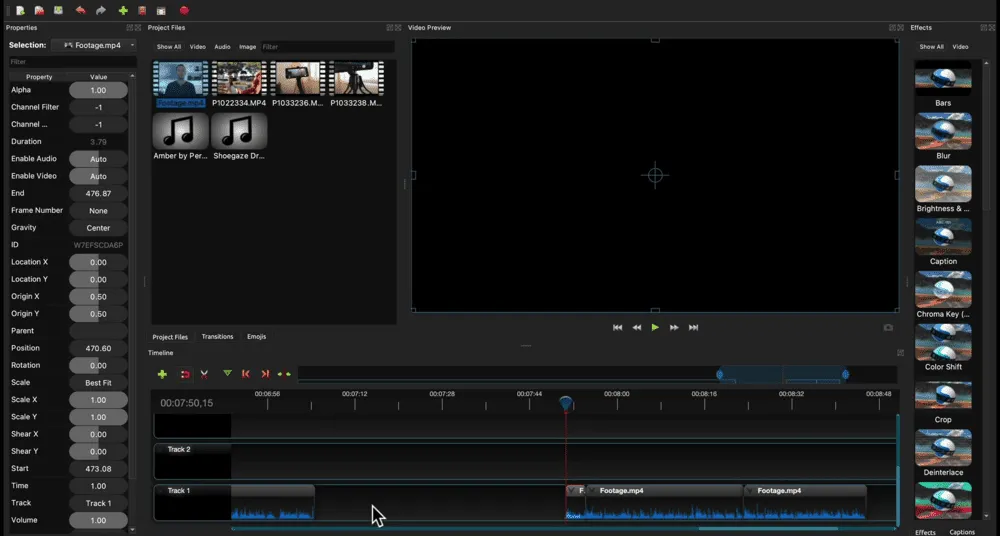This screenshot has height=536, width=1000.
Task: Click the Undo arrow icon
Action: 81,10
